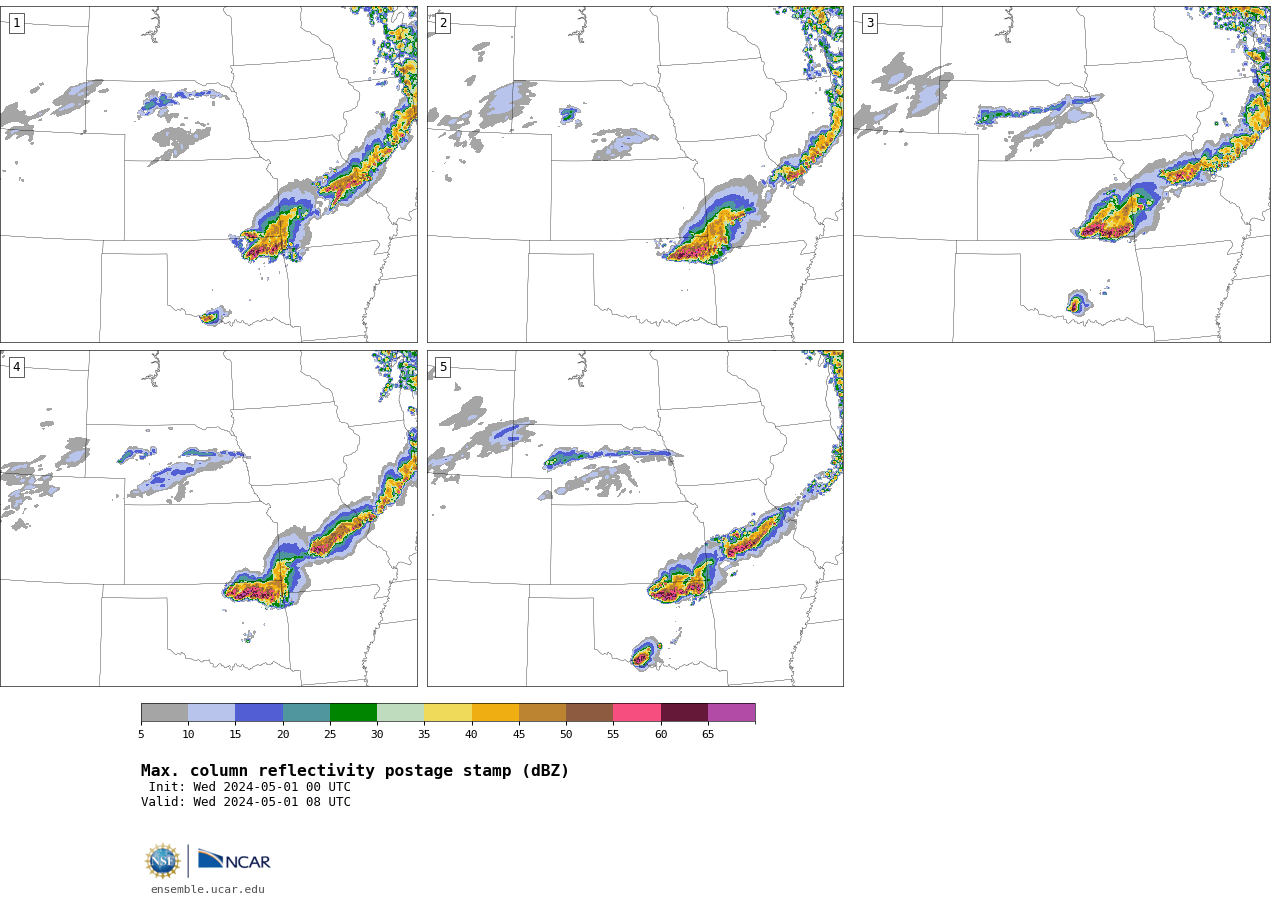Image resolution: width=1280 pixels, height=901 pixels.
Task: Select the light blue 10-15 dBZ swatch
Action: tap(212, 713)
